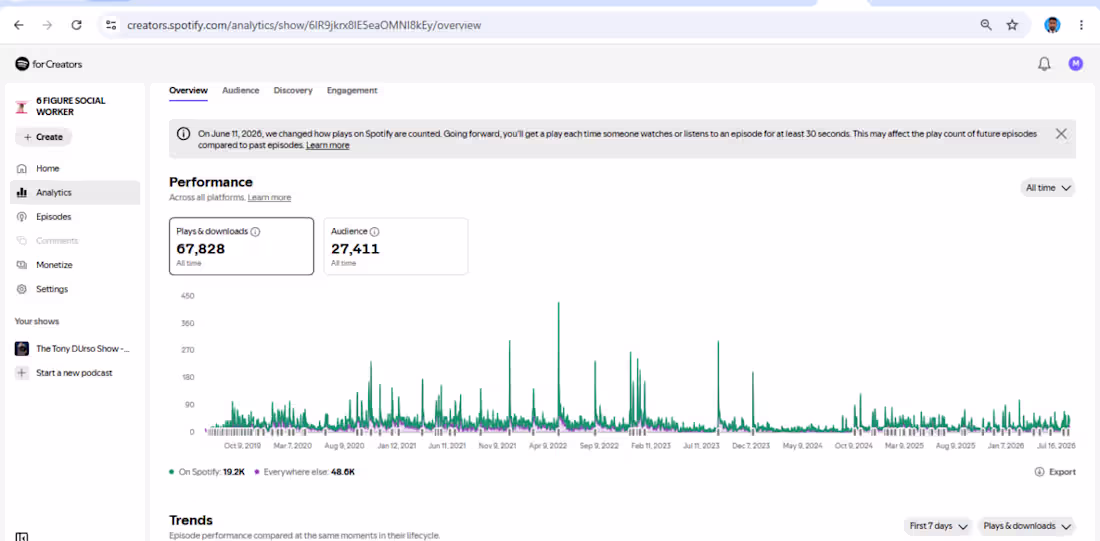1100x541 pixels.
Task: Click Start a new podcast
Action: coord(74,373)
